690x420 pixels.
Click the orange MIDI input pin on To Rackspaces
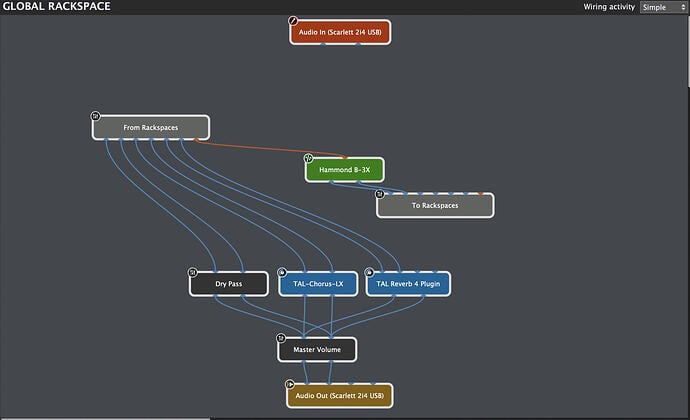pyautogui.click(x=481, y=193)
